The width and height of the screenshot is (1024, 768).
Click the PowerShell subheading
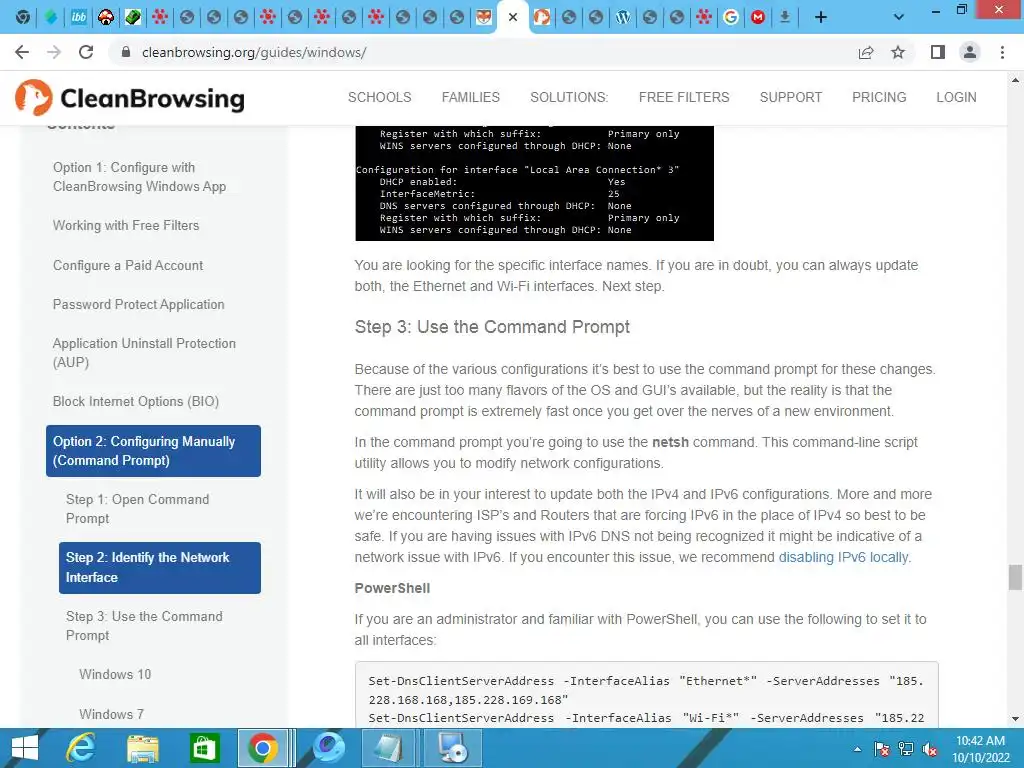[x=392, y=588]
